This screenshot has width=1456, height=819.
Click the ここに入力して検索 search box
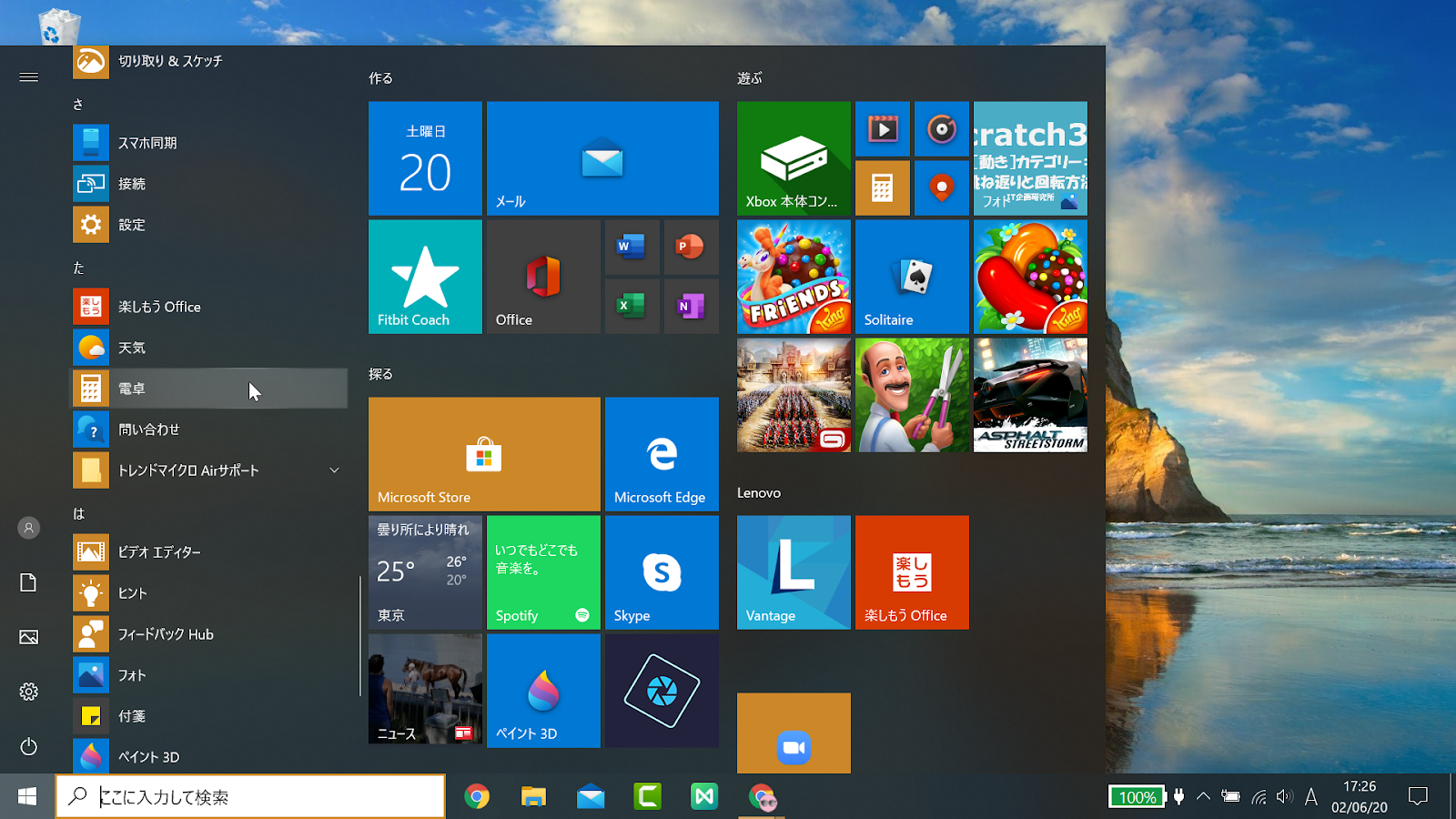point(250,797)
